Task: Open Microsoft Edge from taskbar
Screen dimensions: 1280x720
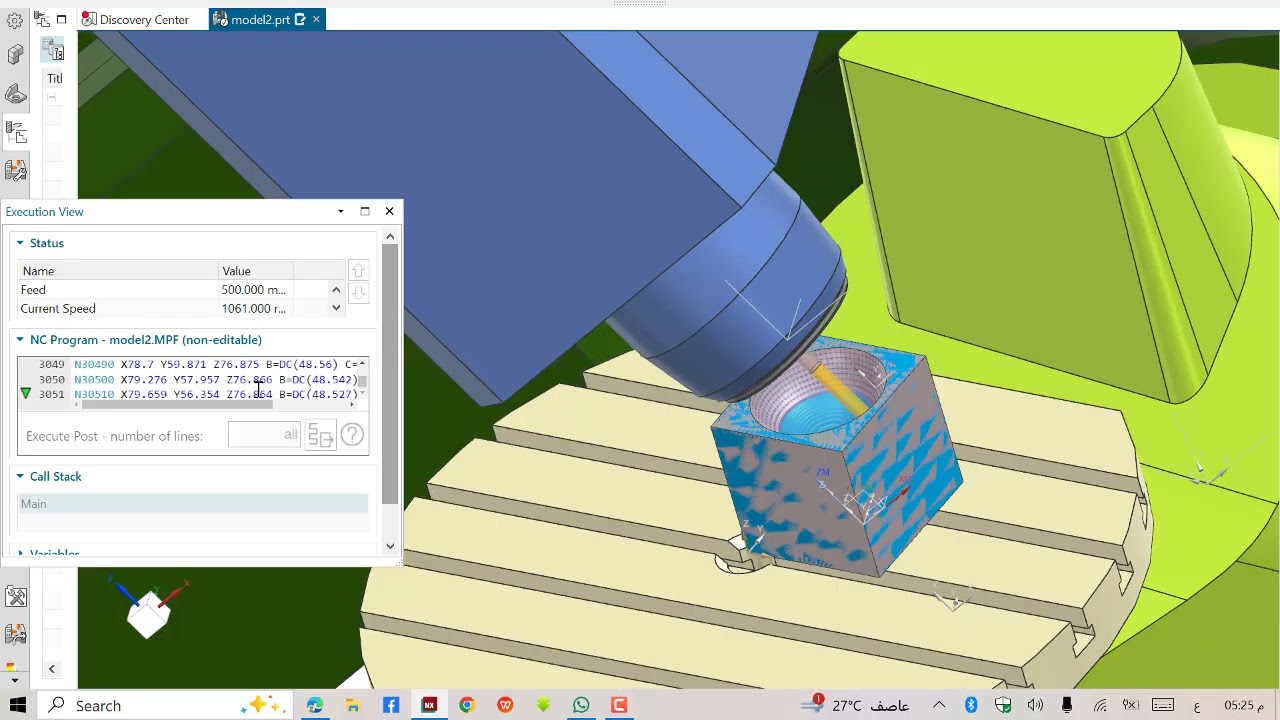Action: (x=315, y=705)
